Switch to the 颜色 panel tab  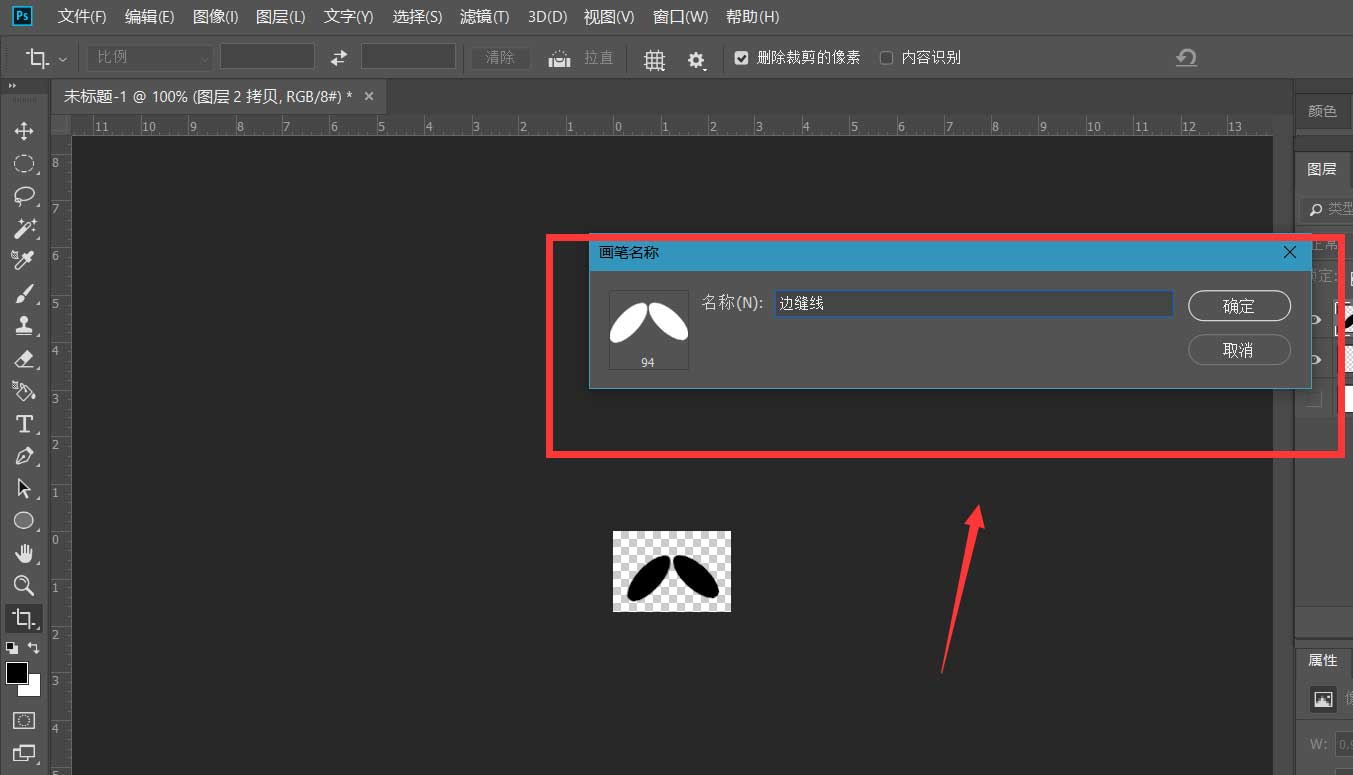[x=1322, y=111]
